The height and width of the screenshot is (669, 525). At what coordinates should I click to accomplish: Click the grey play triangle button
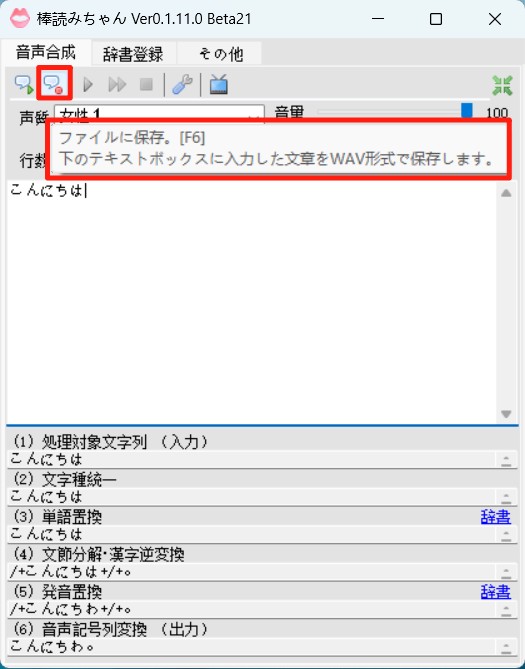pyautogui.click(x=88, y=84)
